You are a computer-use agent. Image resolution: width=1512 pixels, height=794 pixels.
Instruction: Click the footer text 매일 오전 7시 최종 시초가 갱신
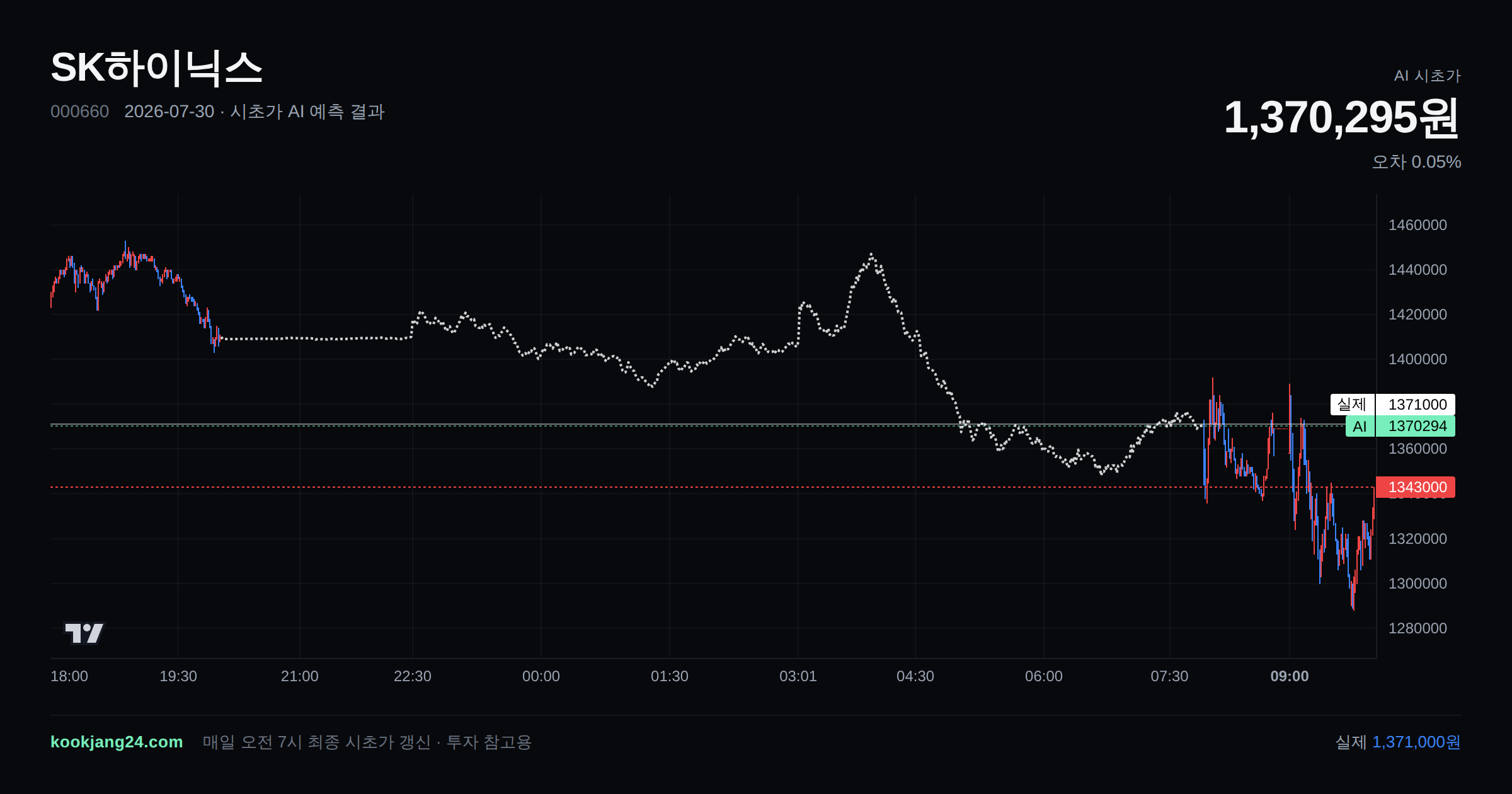click(x=317, y=742)
